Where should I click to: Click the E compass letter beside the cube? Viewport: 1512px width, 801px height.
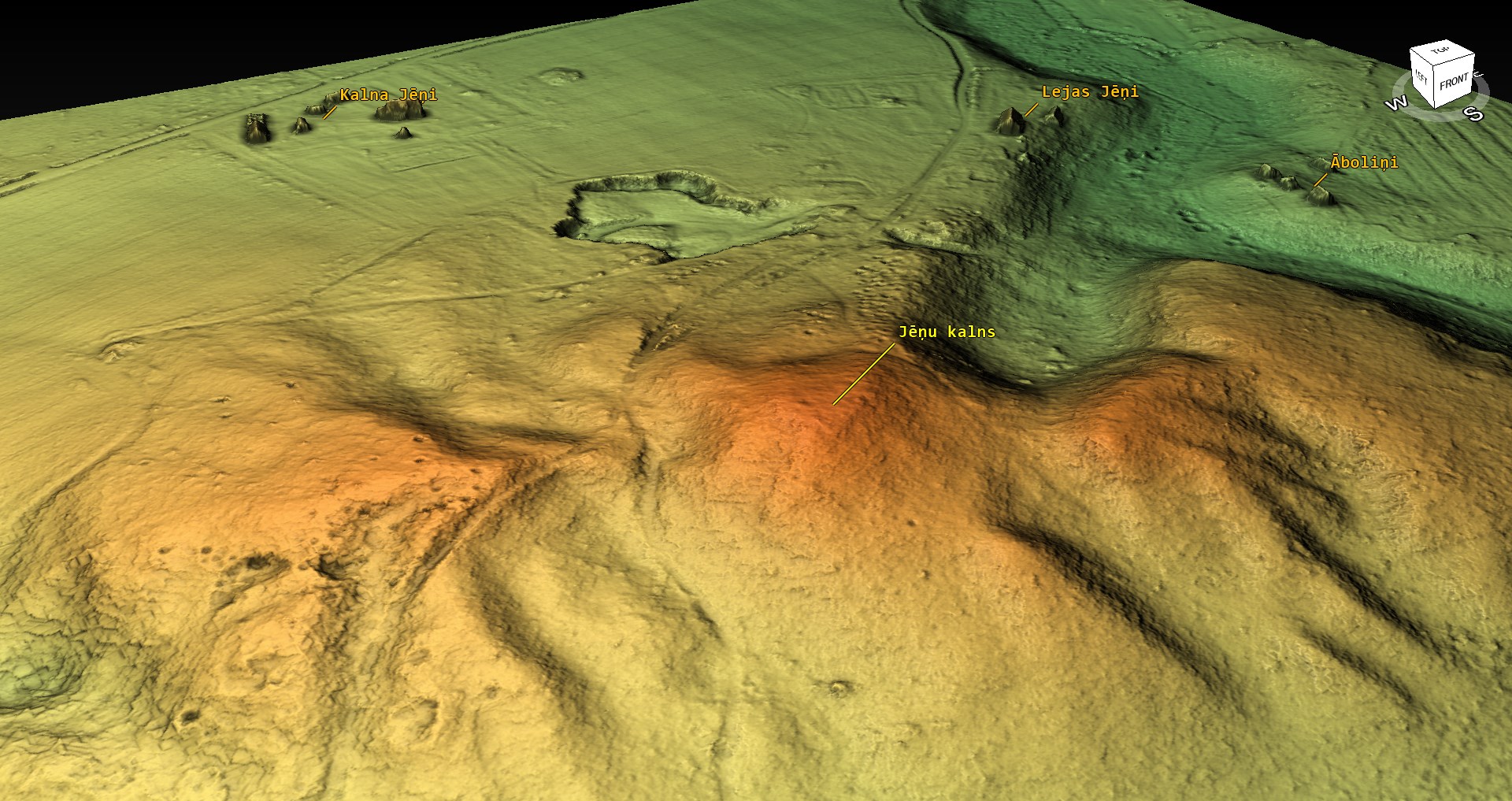(1478, 75)
